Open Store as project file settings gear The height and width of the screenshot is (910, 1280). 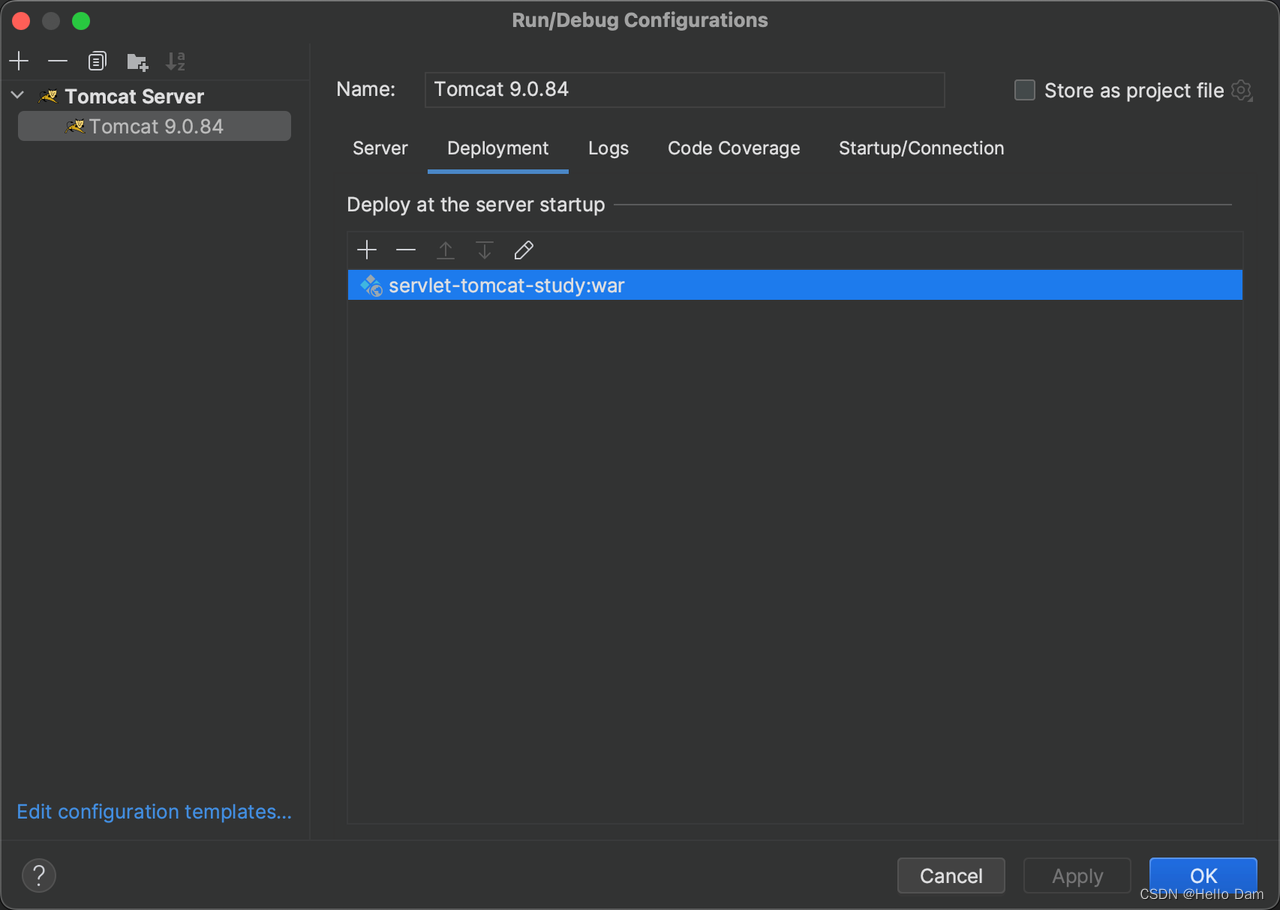tap(1242, 90)
